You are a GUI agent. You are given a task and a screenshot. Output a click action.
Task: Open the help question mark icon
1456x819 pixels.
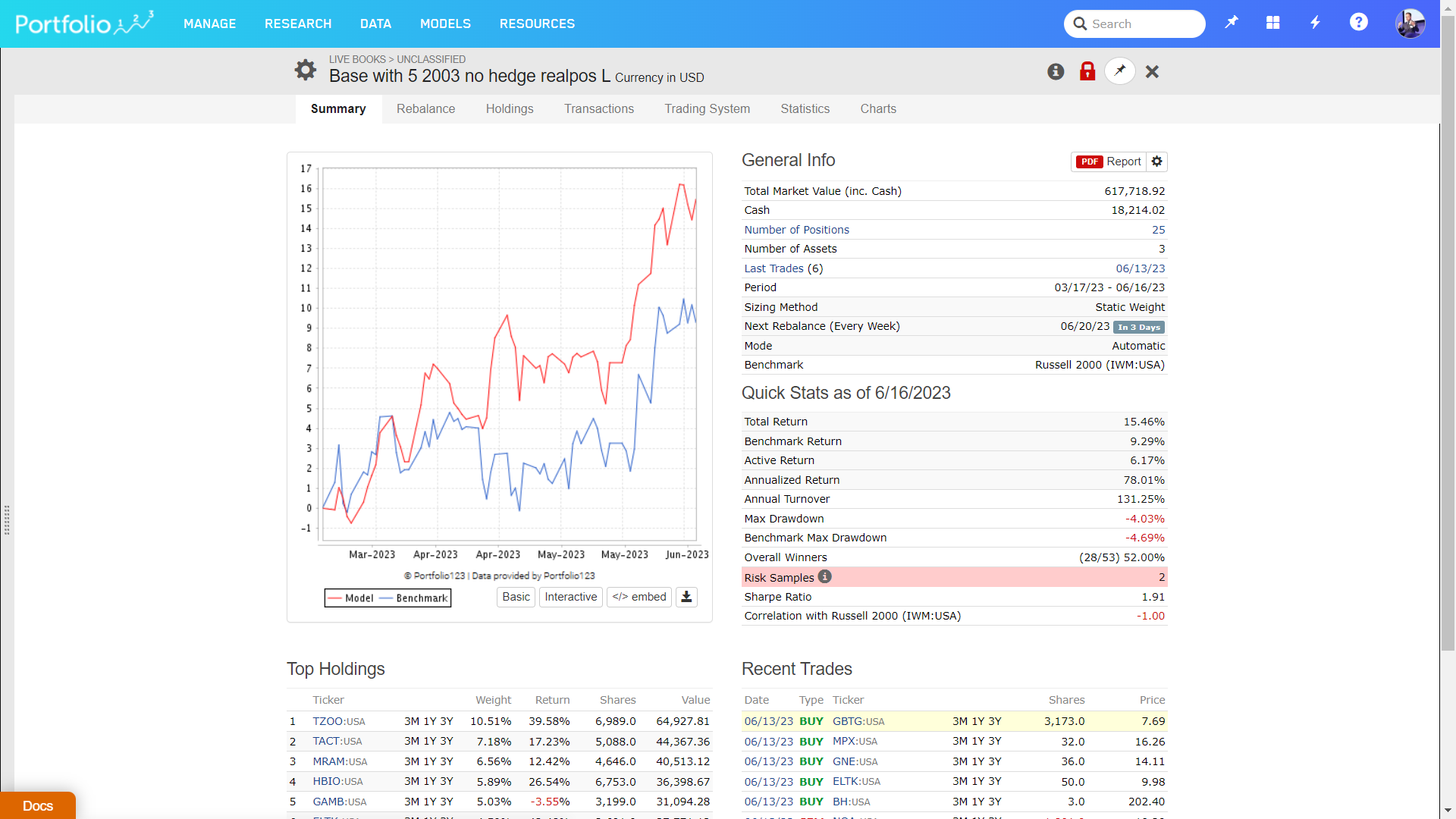(1358, 23)
